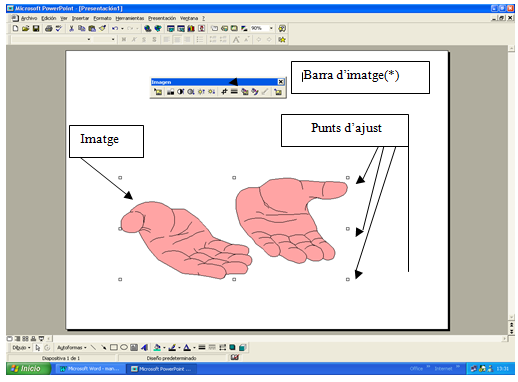Cut selection with scissors icon

coord(71,29)
